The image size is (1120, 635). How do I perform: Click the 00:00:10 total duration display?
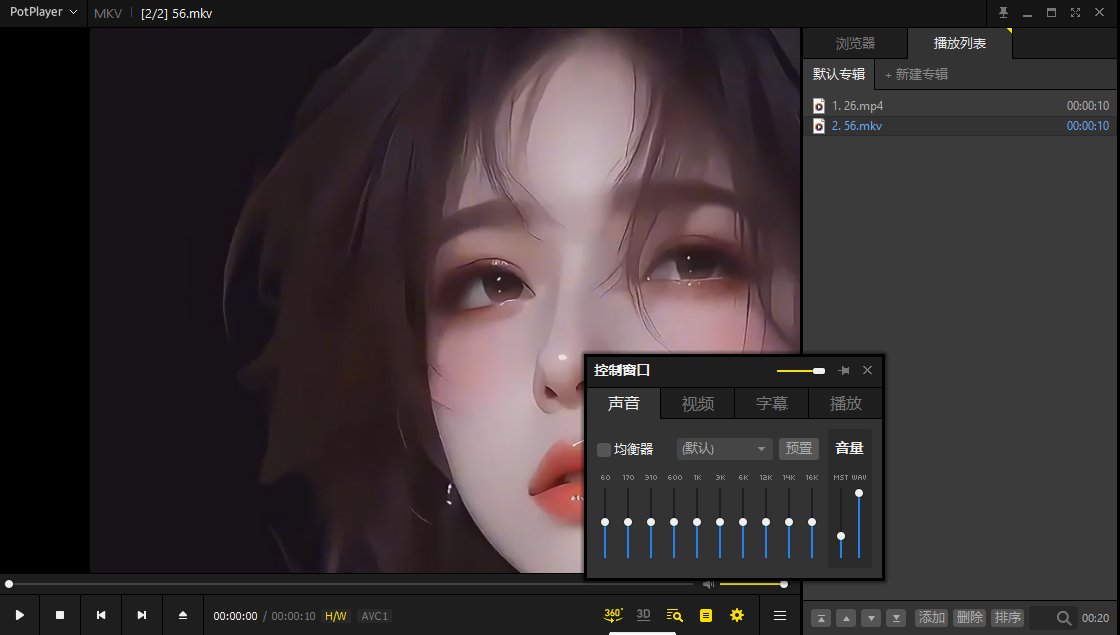(x=293, y=616)
